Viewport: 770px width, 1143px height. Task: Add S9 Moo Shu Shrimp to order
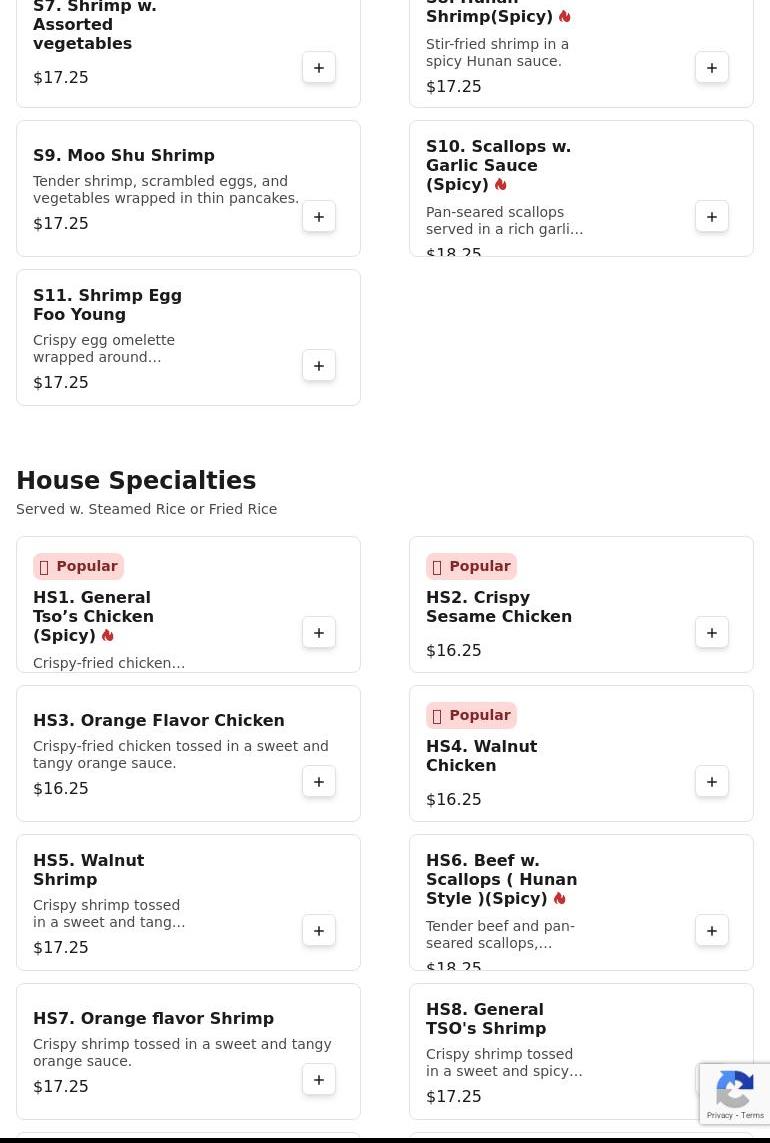tap(319, 216)
